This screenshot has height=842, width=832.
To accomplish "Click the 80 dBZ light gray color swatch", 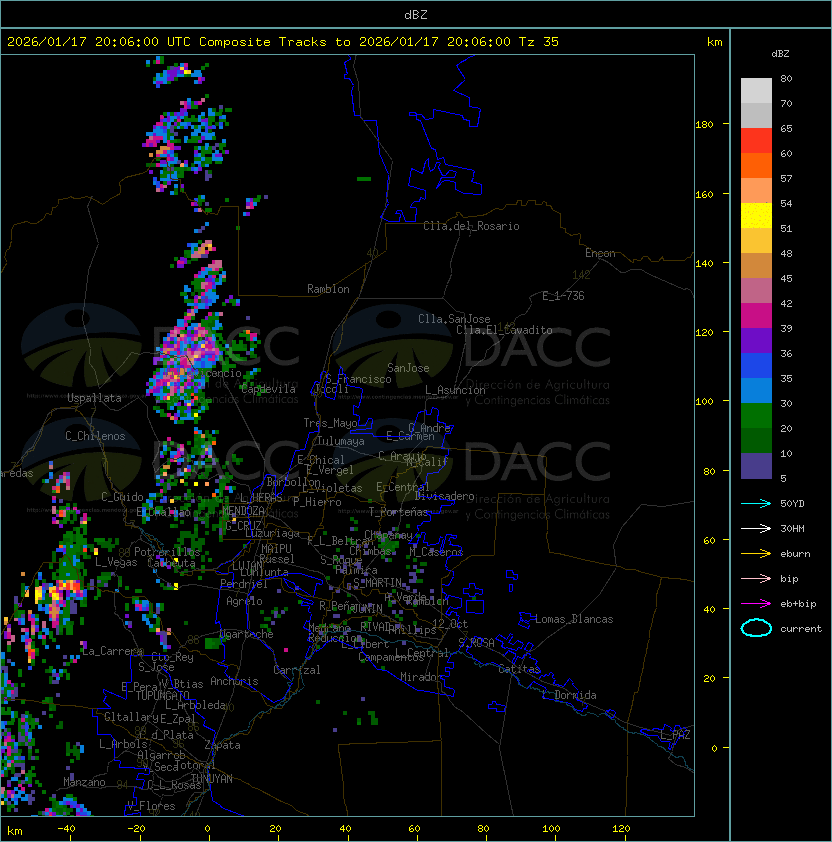I will 756,90.
